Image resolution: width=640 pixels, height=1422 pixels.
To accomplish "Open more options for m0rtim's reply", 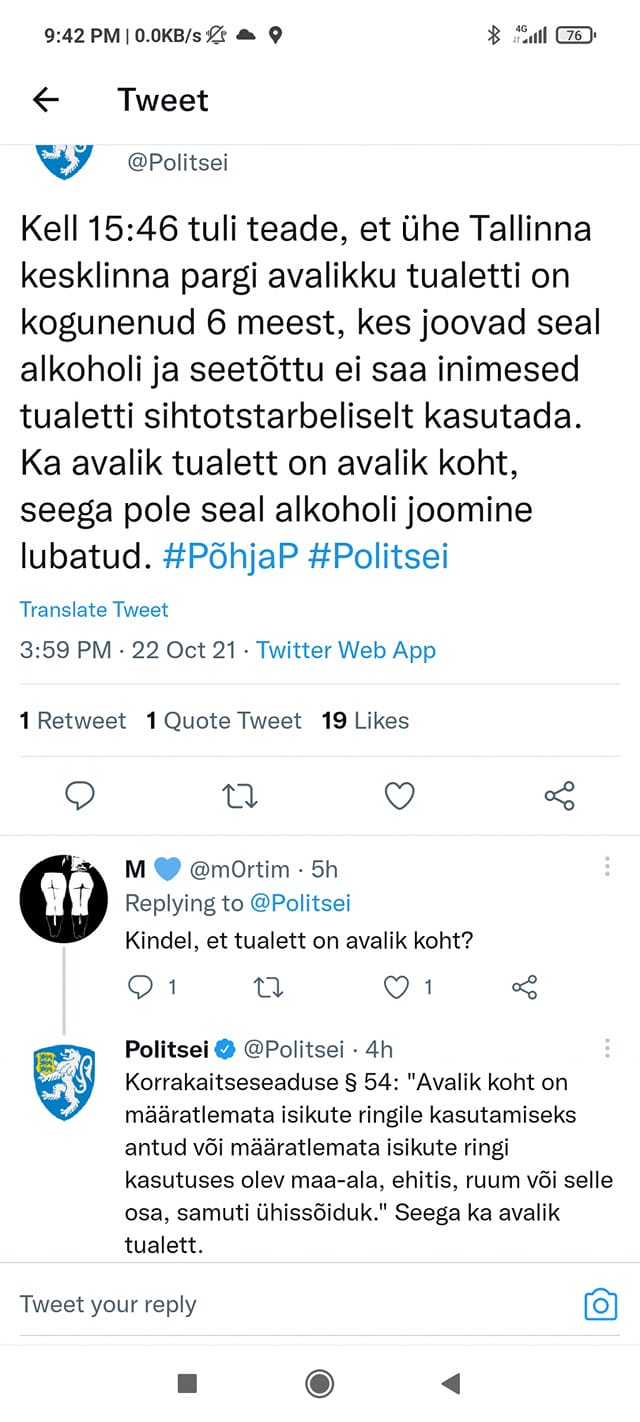I will (x=607, y=867).
